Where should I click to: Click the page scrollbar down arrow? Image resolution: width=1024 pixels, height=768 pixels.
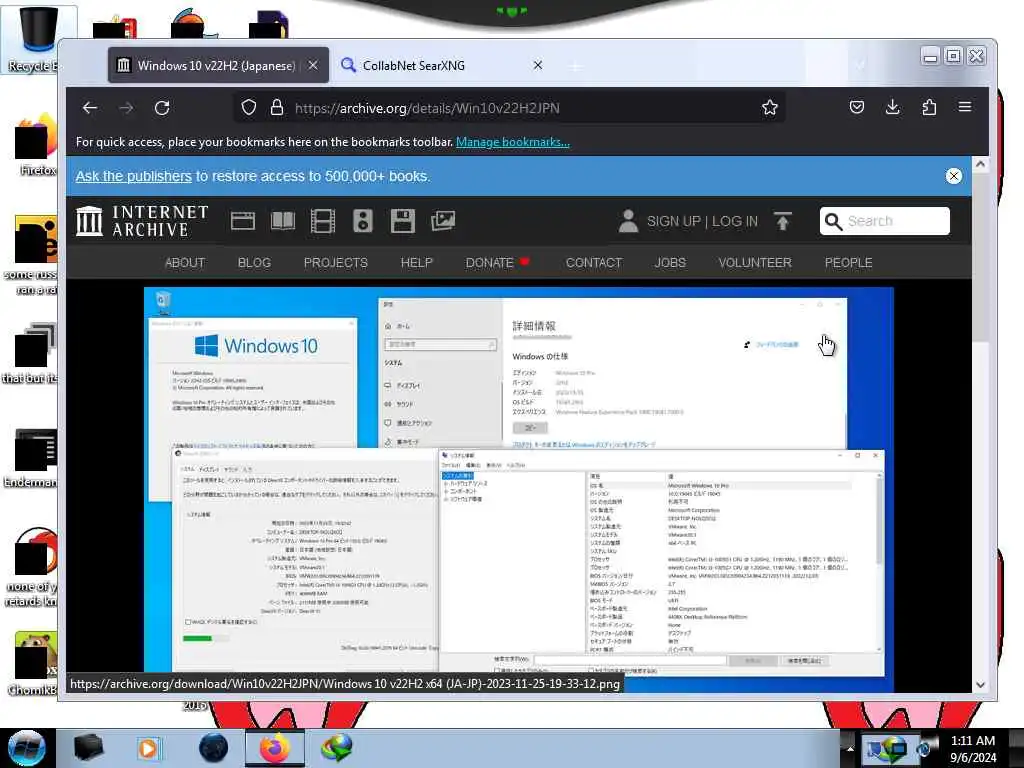980,684
